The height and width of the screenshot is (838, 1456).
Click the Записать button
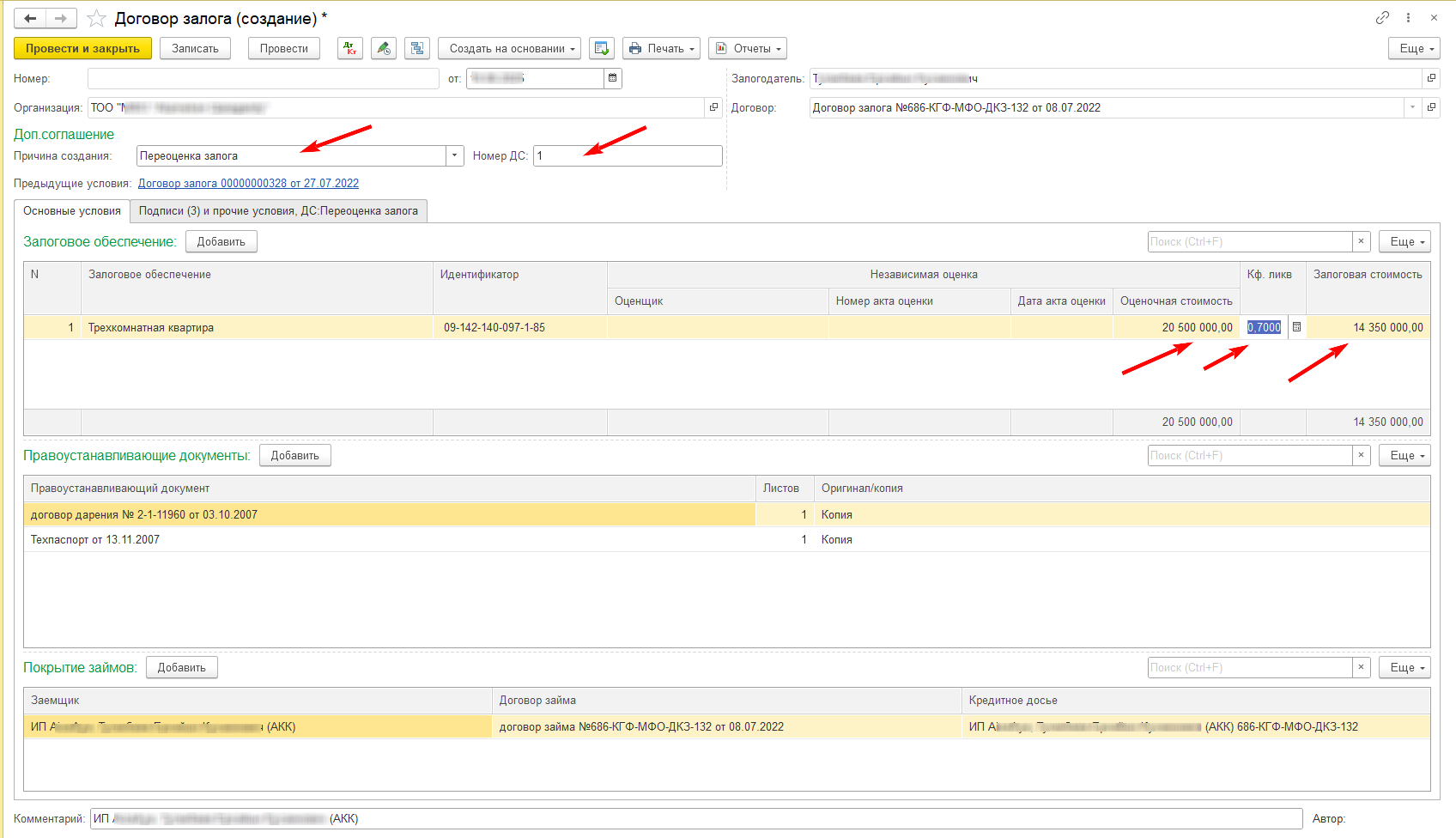195,48
